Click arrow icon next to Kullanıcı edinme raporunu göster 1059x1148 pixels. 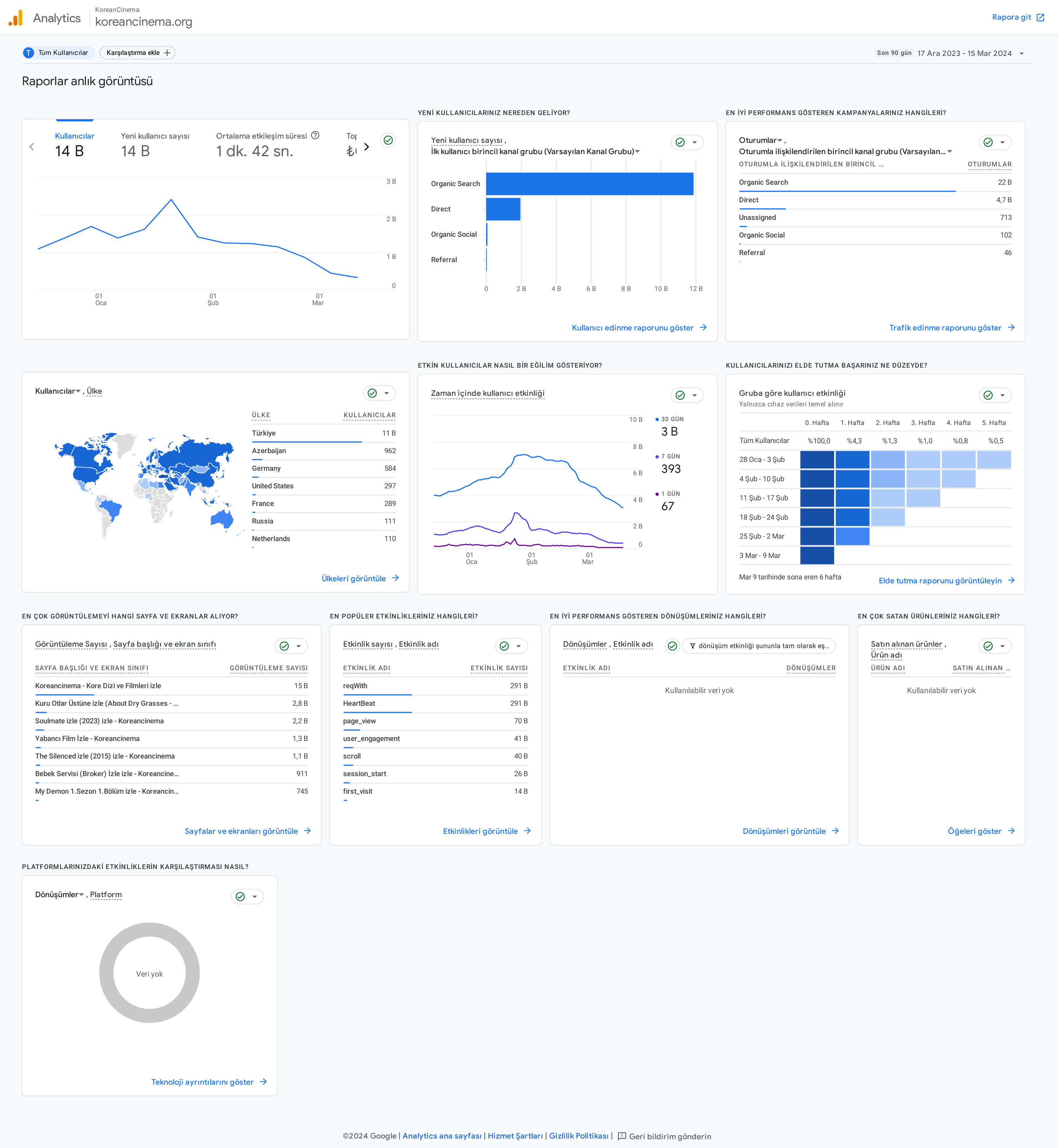pyautogui.click(x=703, y=328)
